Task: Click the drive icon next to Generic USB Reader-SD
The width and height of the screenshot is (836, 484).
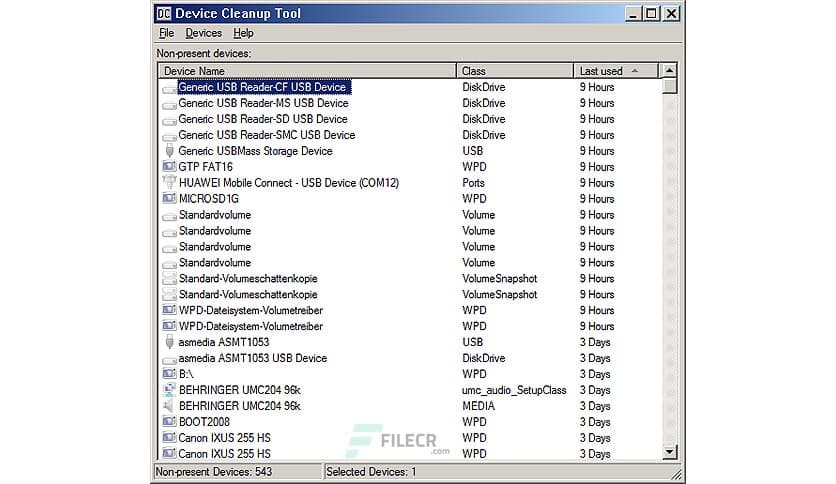Action: coord(170,120)
